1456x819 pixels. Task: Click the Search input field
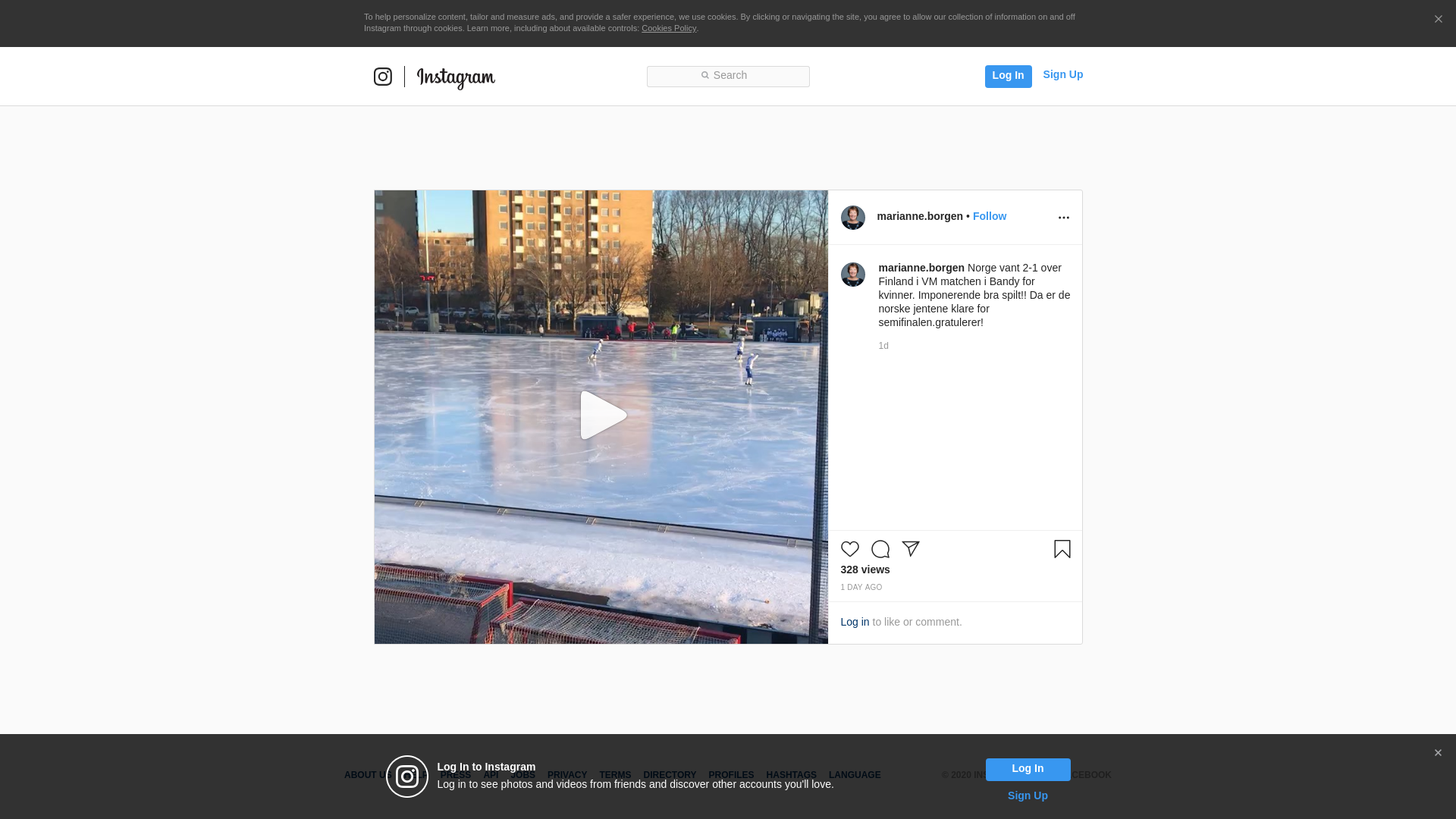728,76
